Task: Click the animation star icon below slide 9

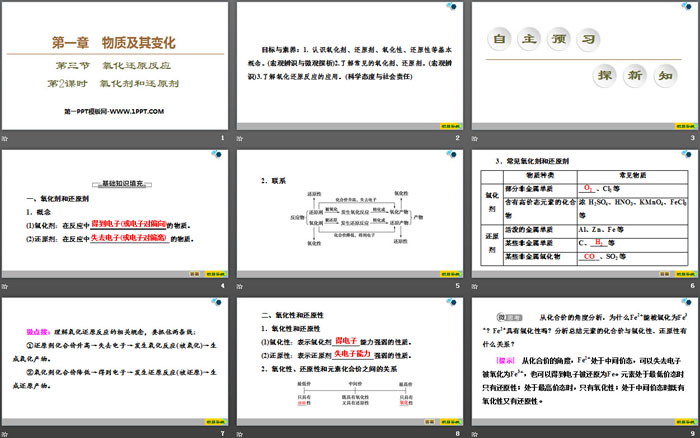Action: click(x=475, y=434)
